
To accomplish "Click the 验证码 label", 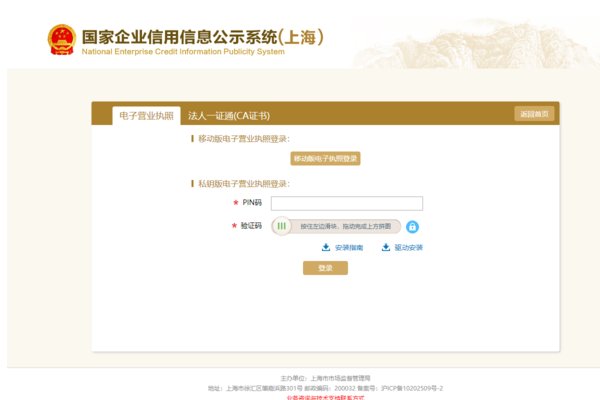I will pos(251,225).
